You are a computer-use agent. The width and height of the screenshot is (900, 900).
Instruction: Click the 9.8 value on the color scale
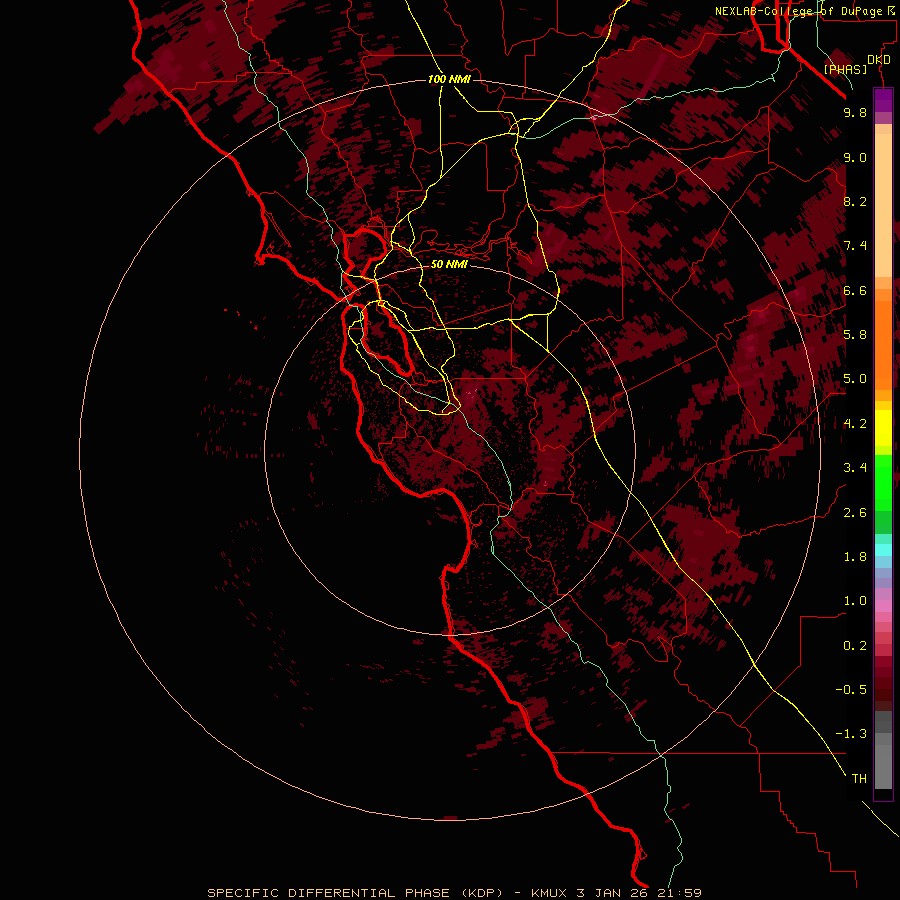855,112
